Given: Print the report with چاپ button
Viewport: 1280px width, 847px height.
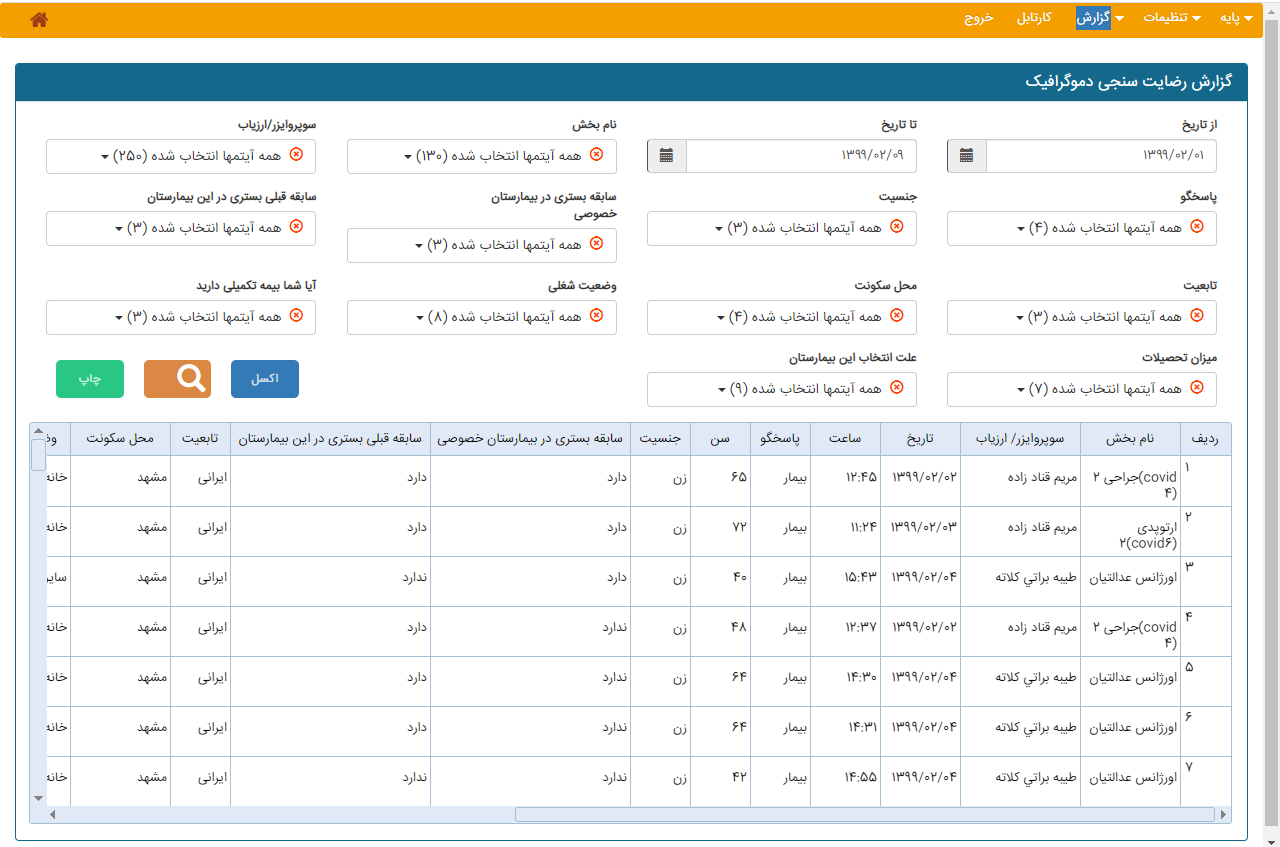Looking at the screenshot, I should click(x=90, y=379).
